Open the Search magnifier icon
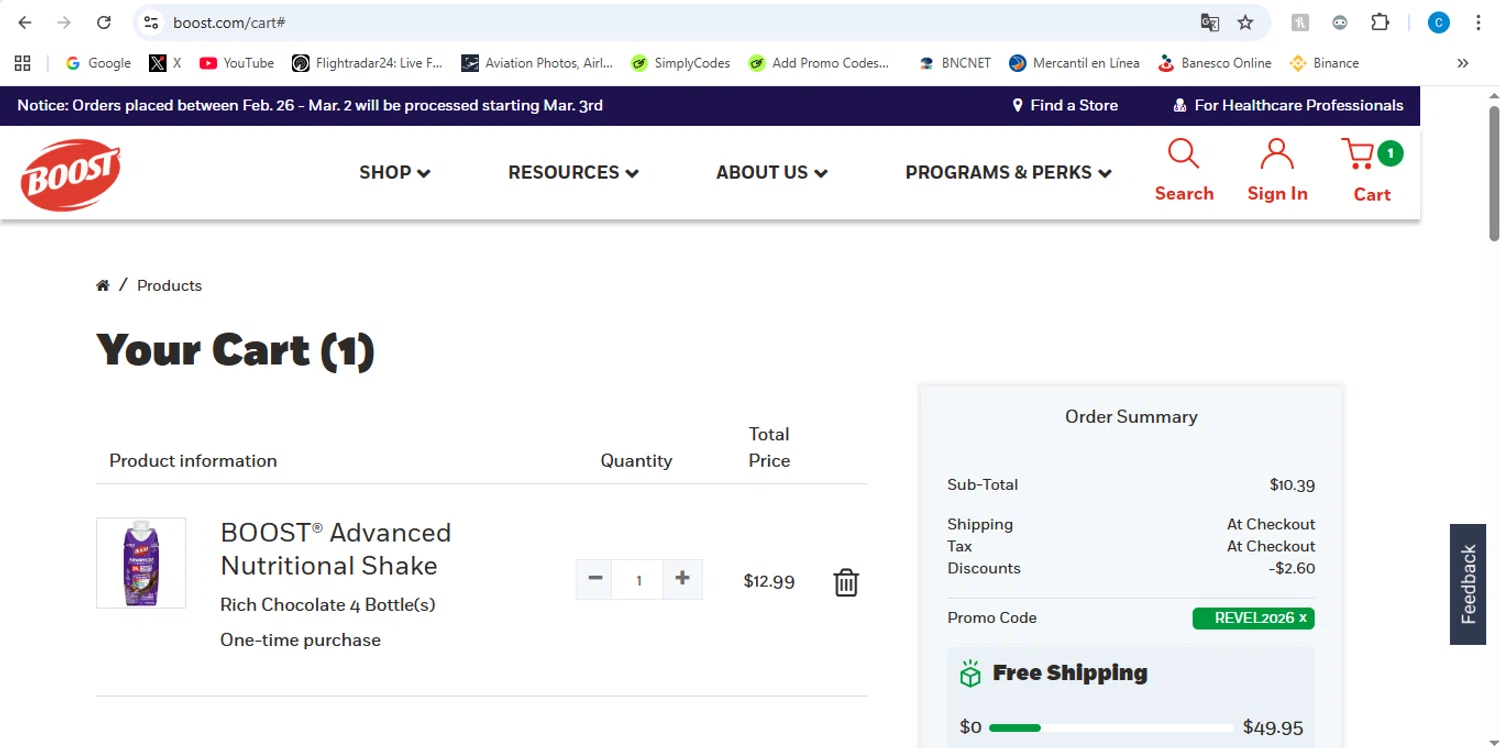 tap(1184, 154)
